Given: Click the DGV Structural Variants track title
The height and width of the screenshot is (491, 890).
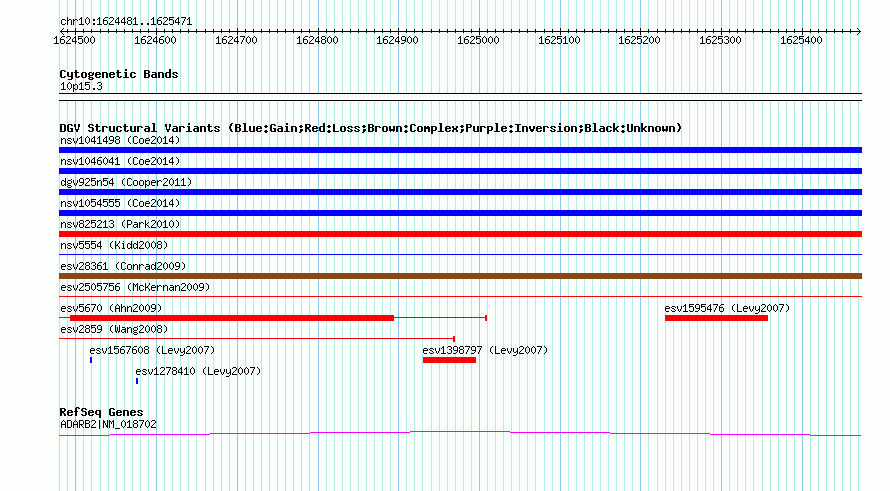Looking at the screenshot, I should coord(371,128).
